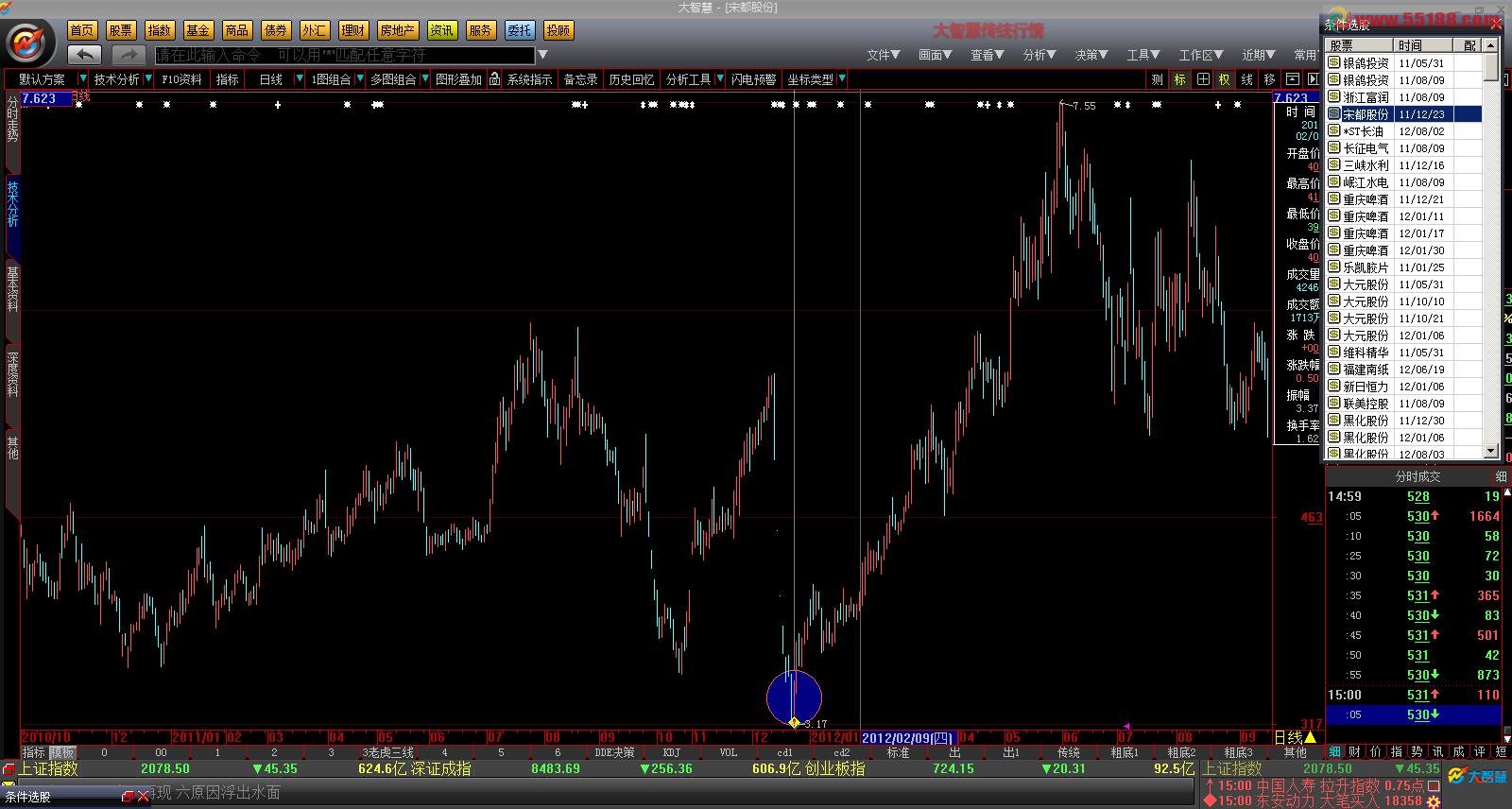Click the F10资料 toolbar item

(x=181, y=79)
